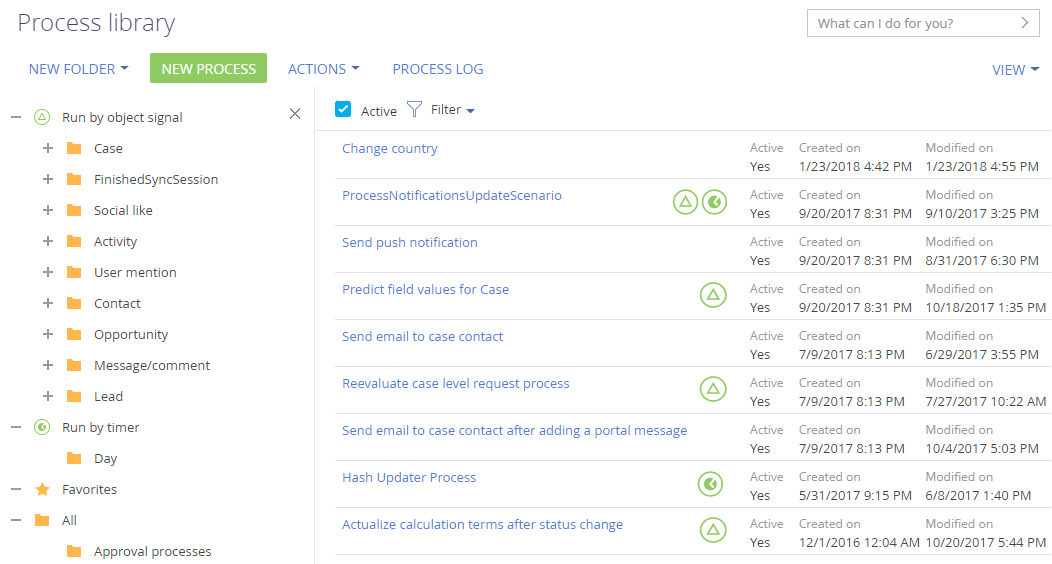Select the Favorites tree item
Image resolution: width=1052 pixels, height=564 pixels.
[89, 490]
